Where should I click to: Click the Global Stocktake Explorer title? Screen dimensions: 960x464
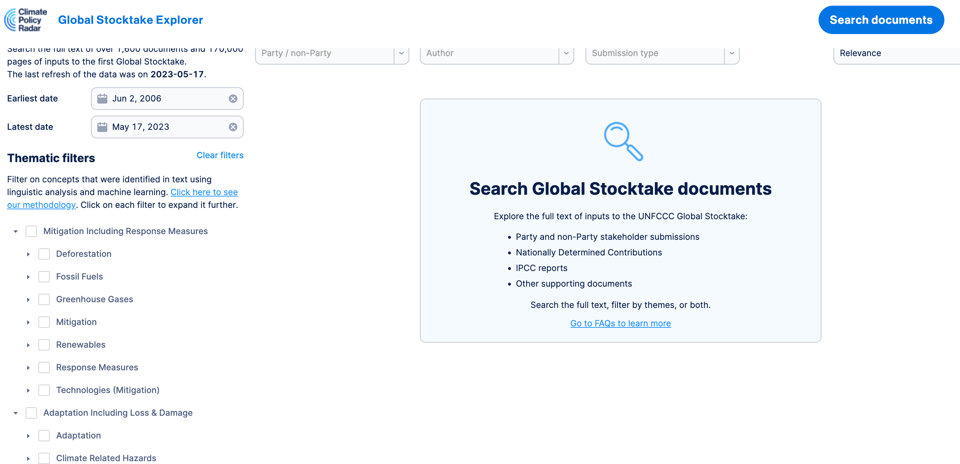(130, 20)
